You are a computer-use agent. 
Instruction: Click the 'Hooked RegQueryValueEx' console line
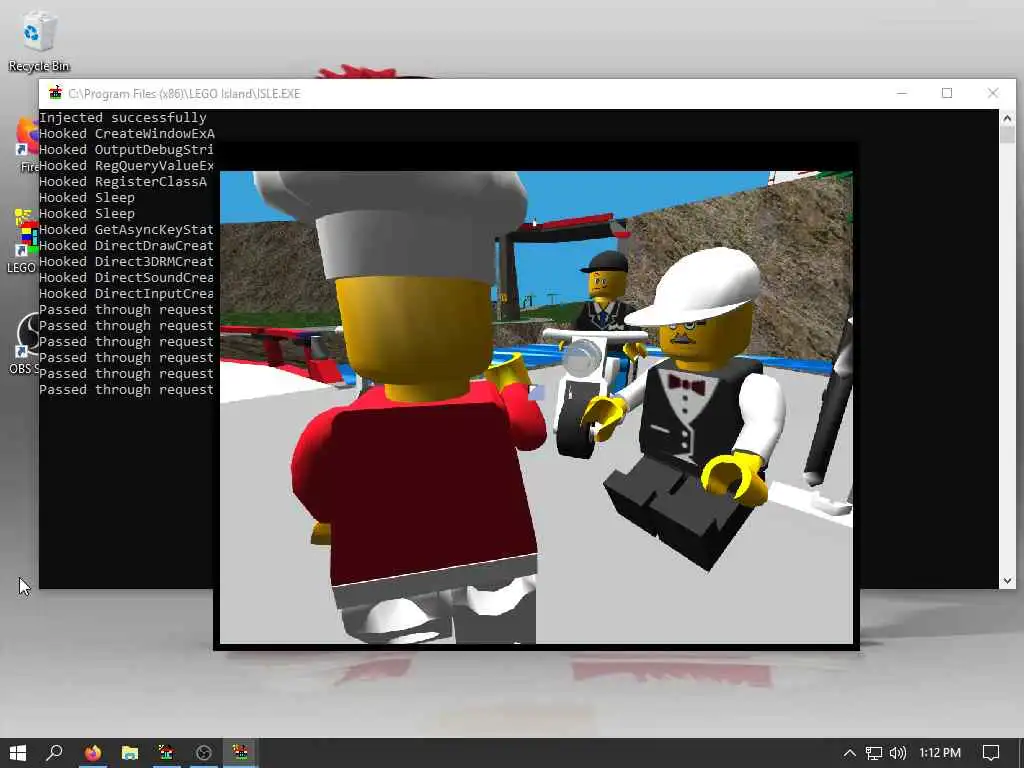127,165
